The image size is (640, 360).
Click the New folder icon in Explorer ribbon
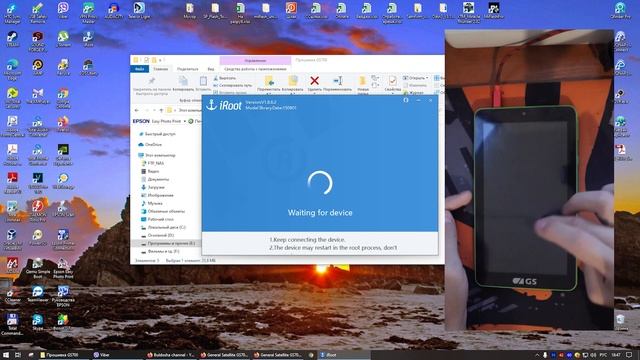point(362,80)
